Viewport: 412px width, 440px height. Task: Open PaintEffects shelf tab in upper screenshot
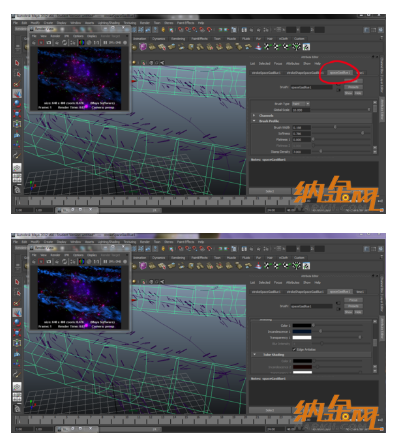(199, 39)
